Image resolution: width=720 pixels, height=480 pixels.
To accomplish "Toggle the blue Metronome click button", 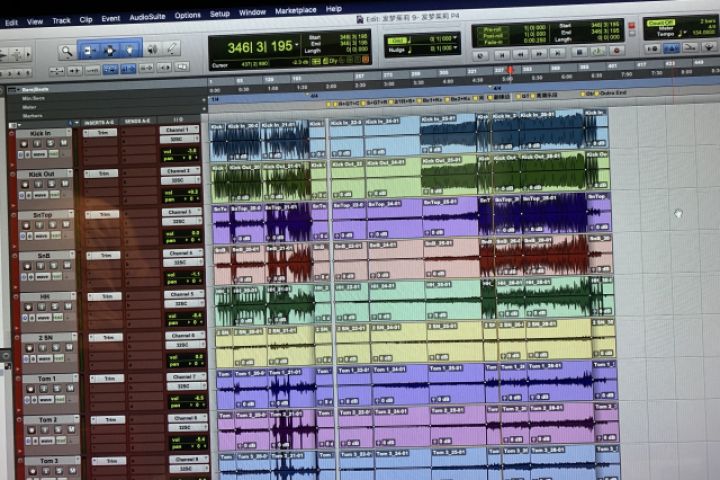I will pos(671,48).
